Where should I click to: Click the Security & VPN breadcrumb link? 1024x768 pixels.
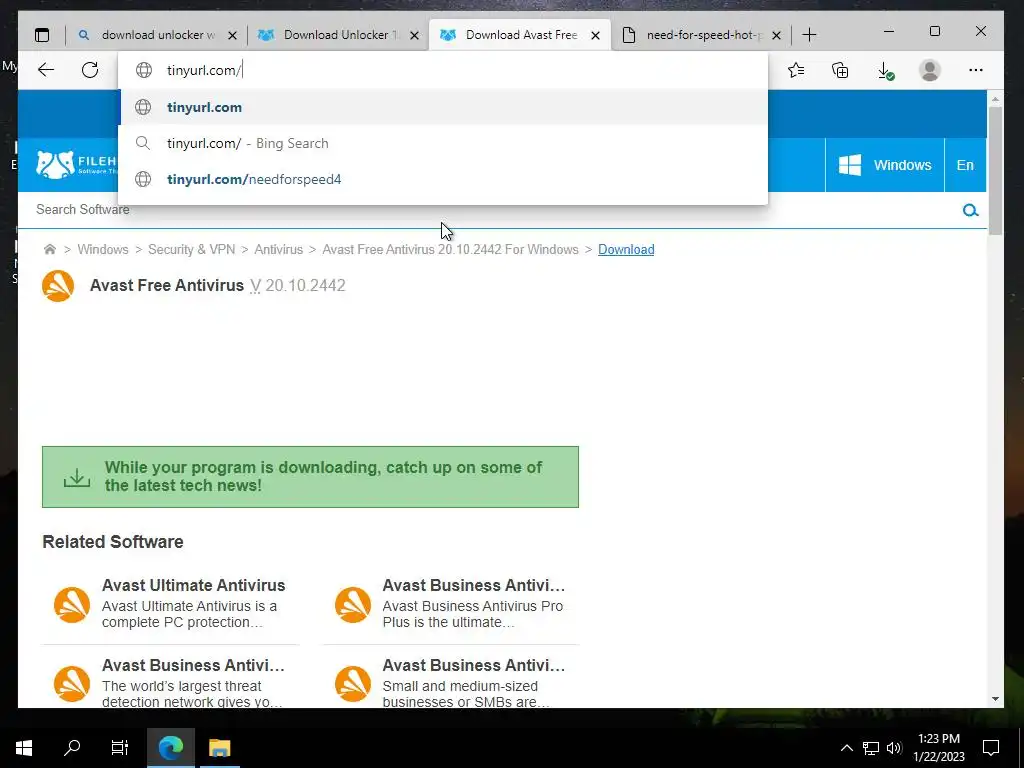click(x=191, y=249)
